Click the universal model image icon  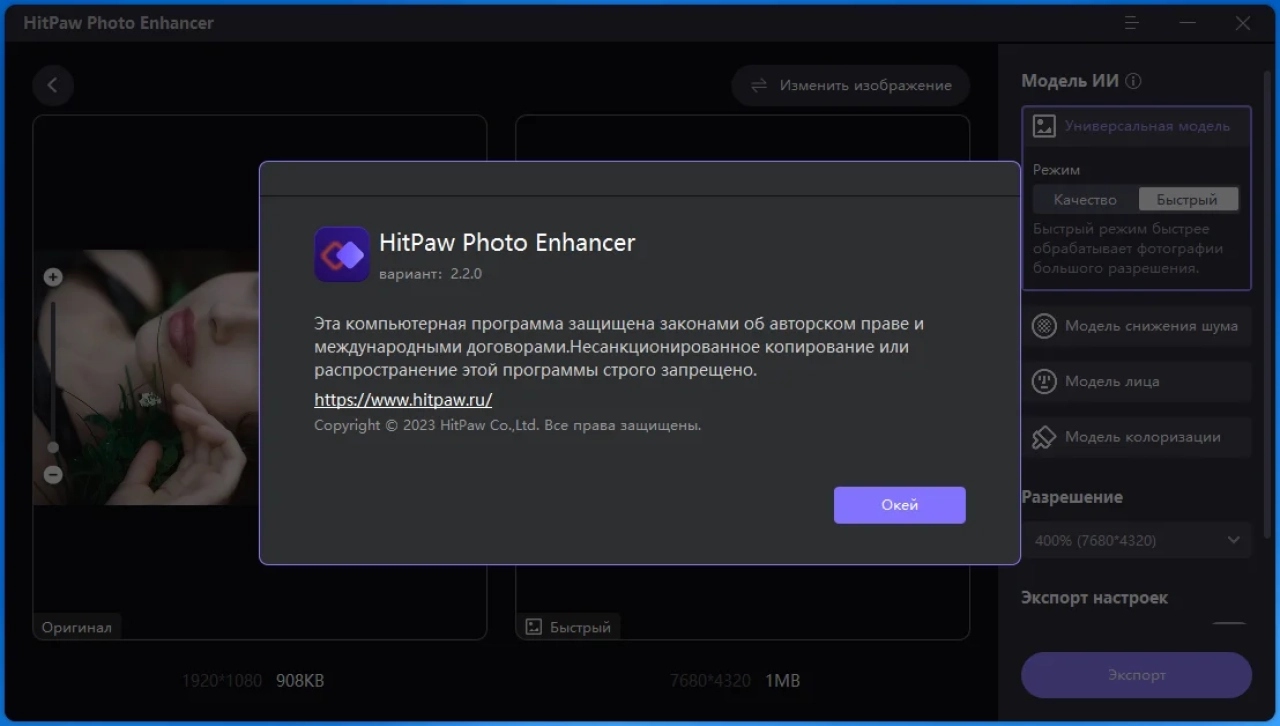(1044, 126)
